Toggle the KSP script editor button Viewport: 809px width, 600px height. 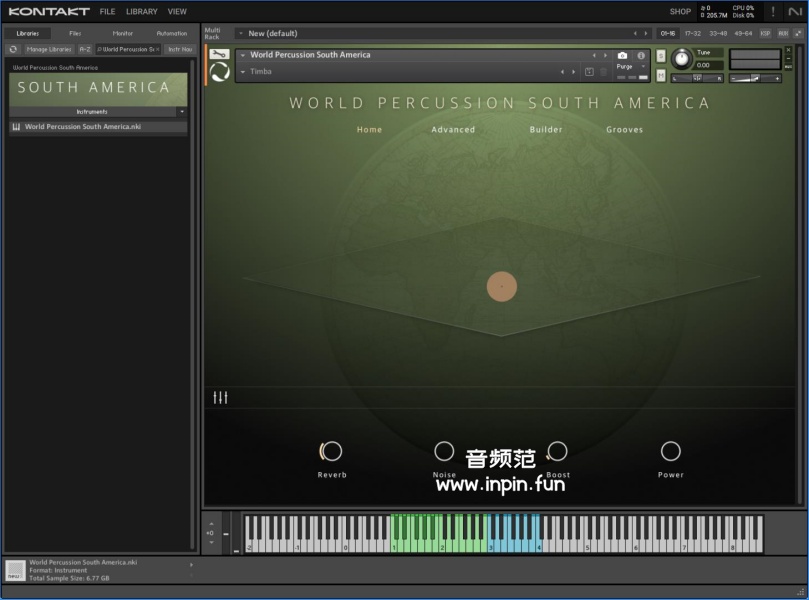click(765, 33)
